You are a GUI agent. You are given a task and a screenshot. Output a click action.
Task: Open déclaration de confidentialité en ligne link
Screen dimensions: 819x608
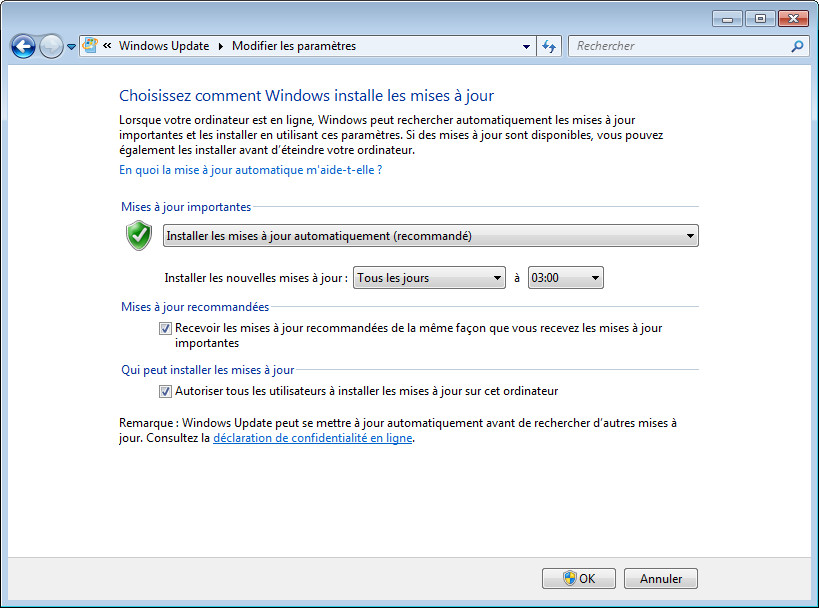coord(313,438)
